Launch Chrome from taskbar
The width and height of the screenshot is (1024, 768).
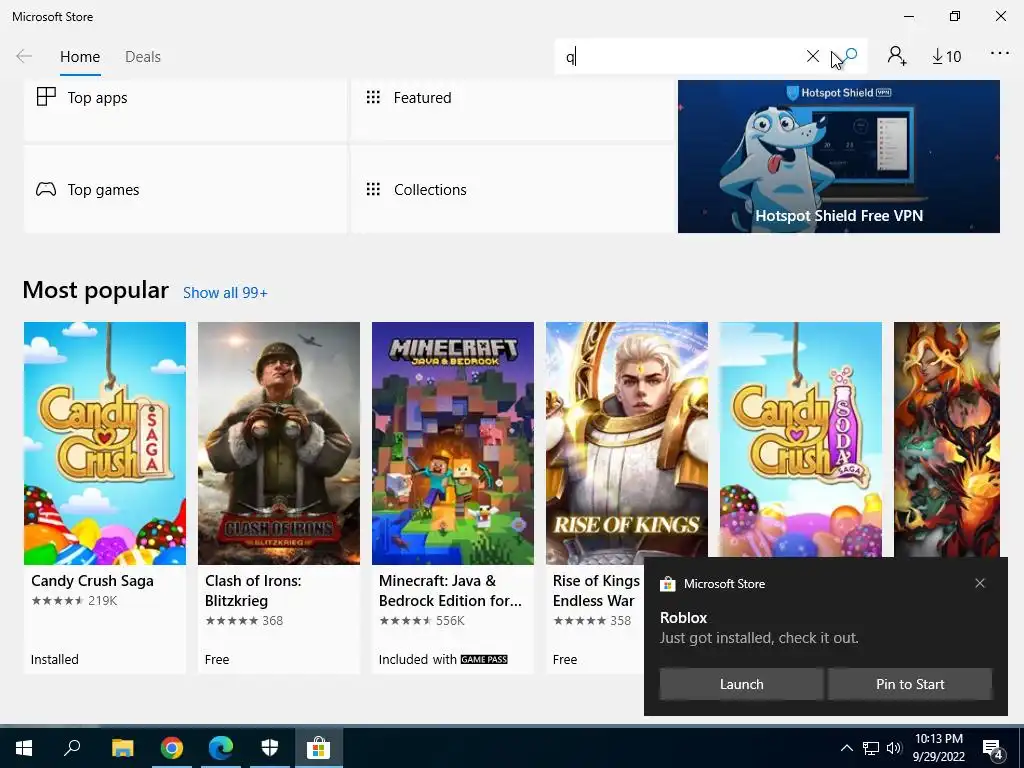click(x=171, y=747)
